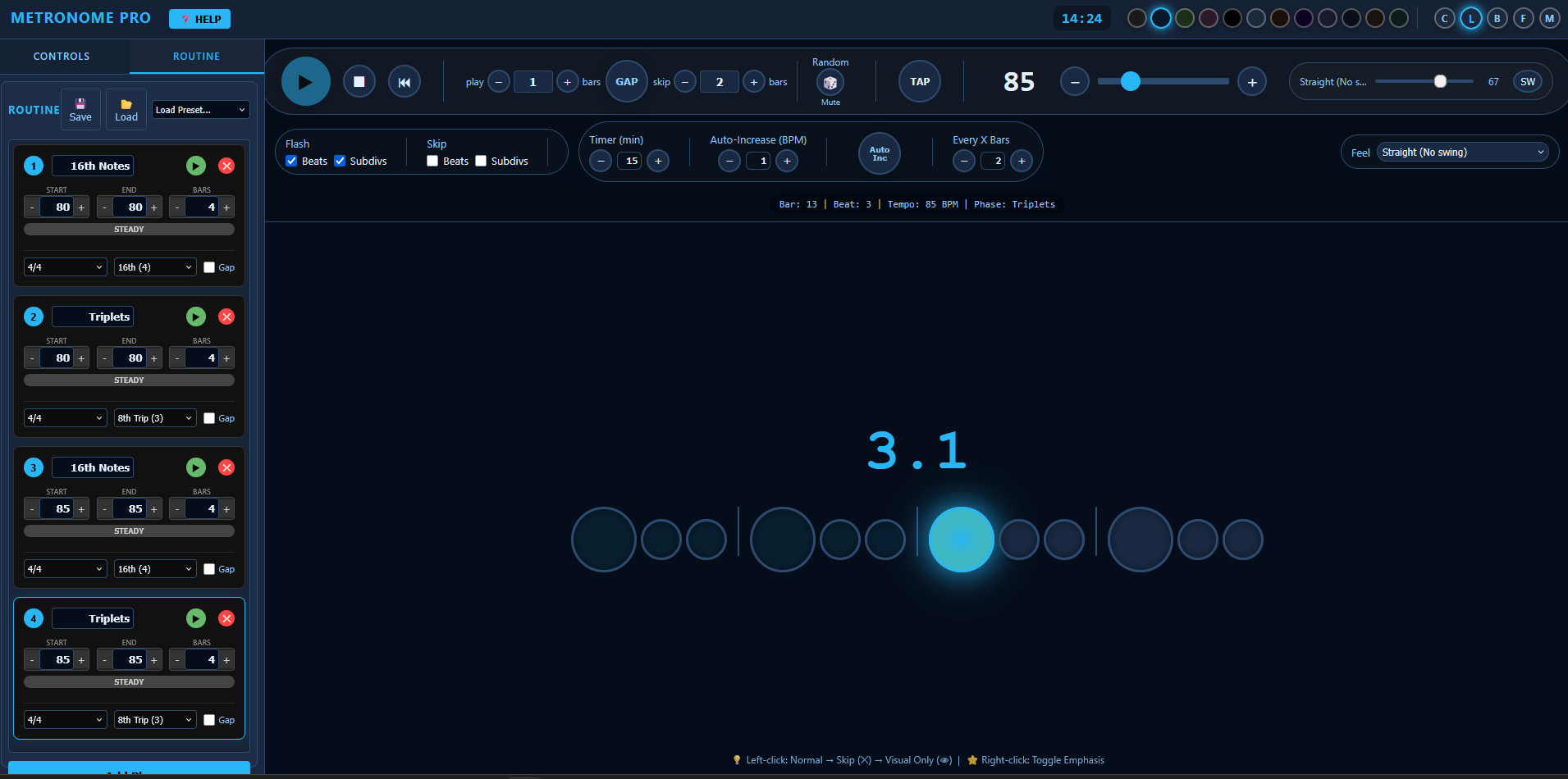The width and height of the screenshot is (1568, 779).
Task: Increase the play bars count
Action: pyautogui.click(x=567, y=82)
